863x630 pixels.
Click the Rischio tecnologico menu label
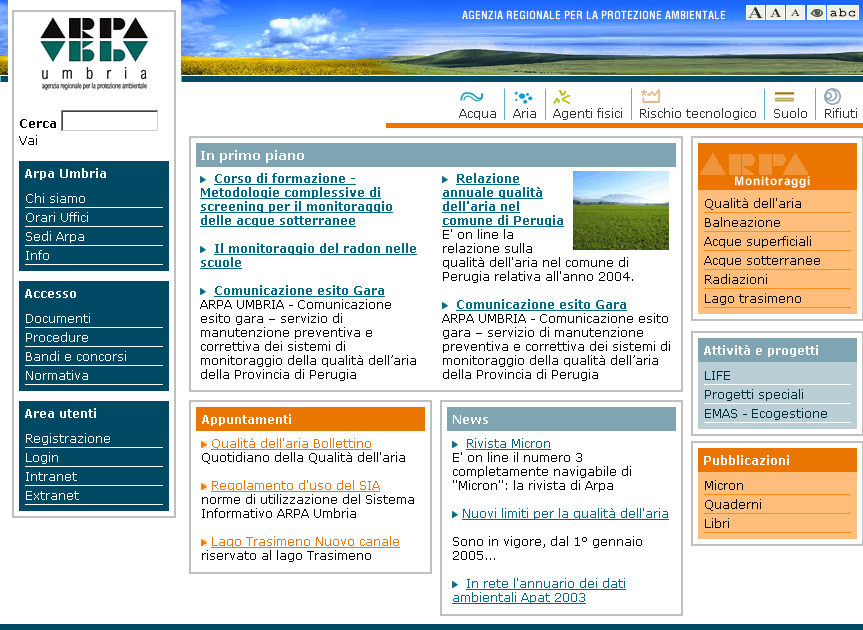click(x=697, y=113)
